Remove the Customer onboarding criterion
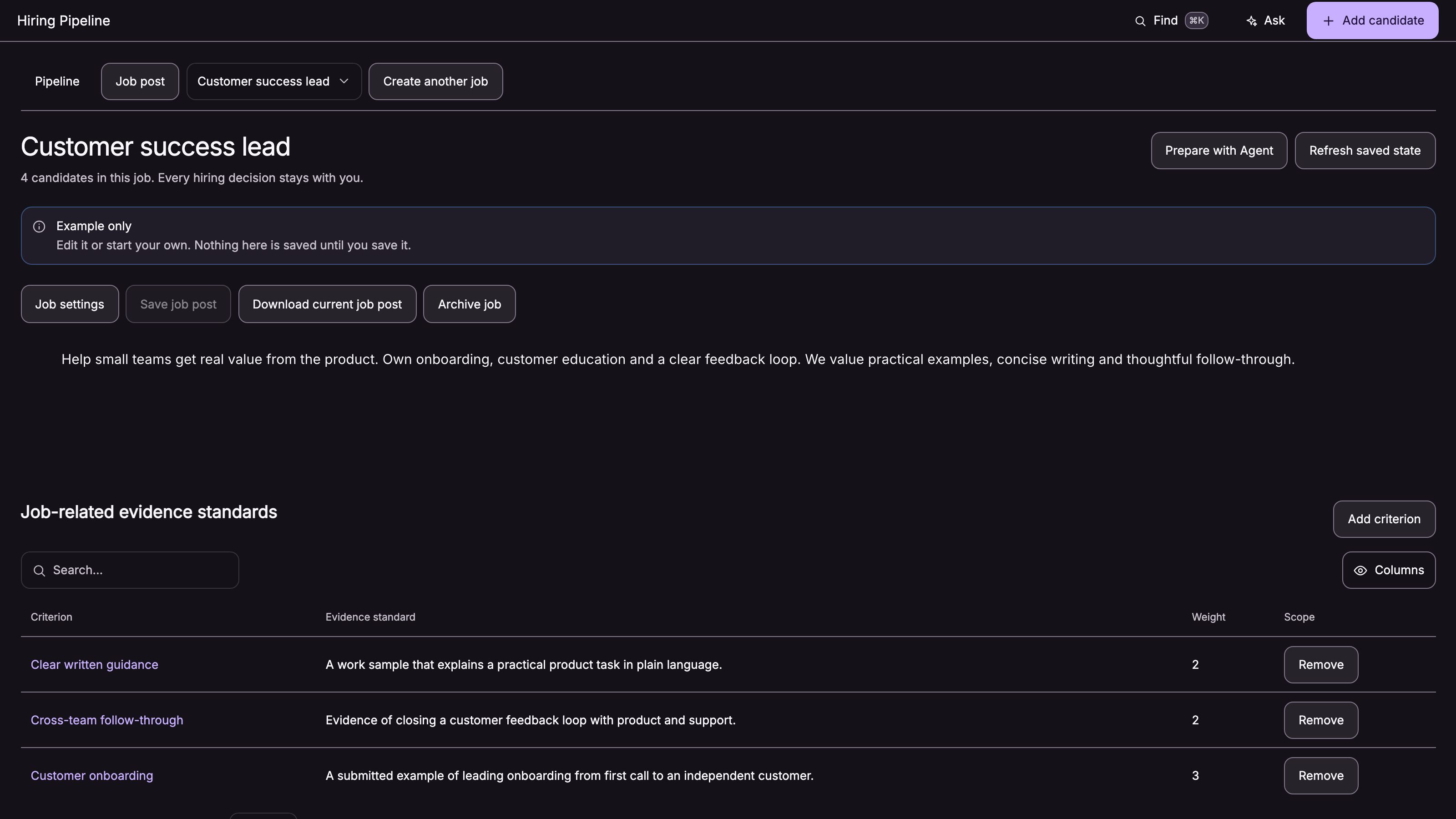This screenshot has width=1456, height=819. [x=1320, y=775]
